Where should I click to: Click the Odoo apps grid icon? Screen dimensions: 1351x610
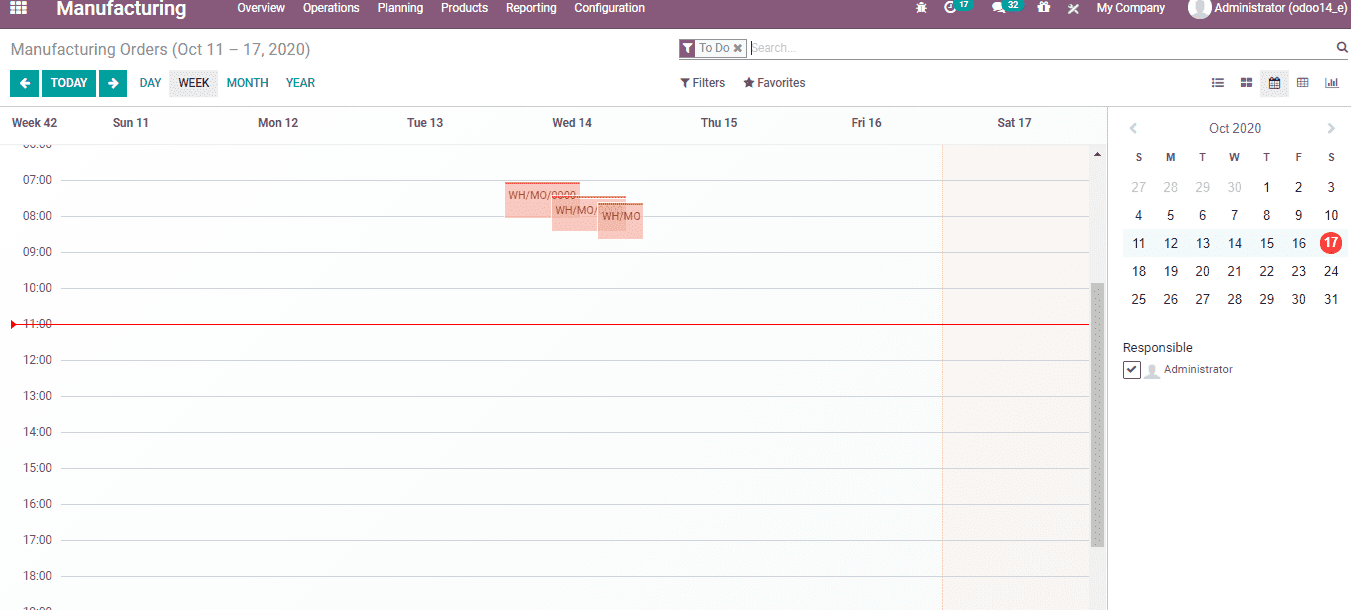(17, 9)
